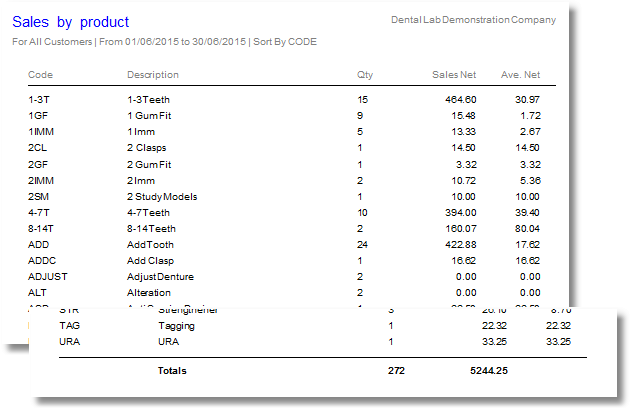Select description '1 Imm'
The height and width of the screenshot is (415, 631).
pos(141,132)
